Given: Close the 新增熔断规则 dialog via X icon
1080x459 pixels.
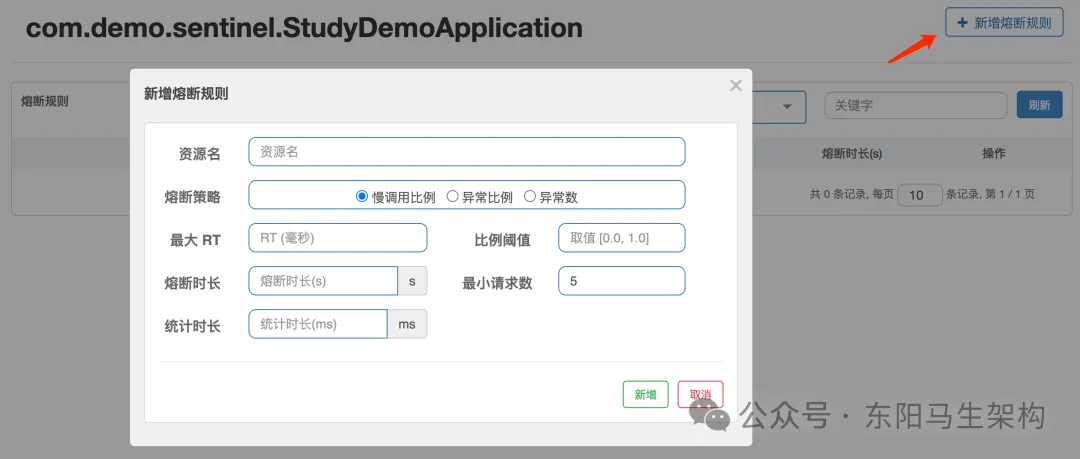Looking at the screenshot, I should point(736,85).
